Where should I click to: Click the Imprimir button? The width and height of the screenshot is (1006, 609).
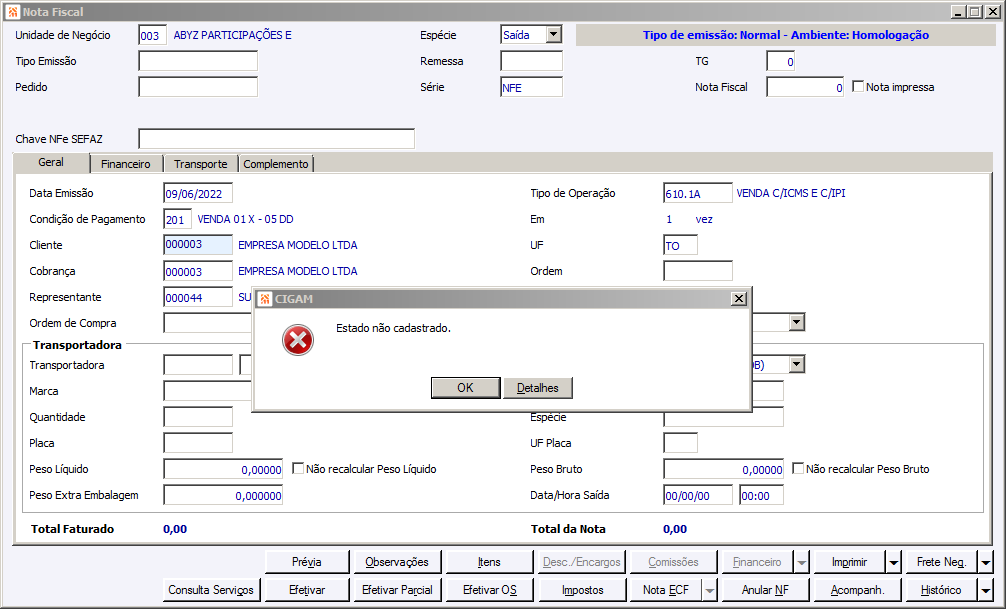(849, 562)
